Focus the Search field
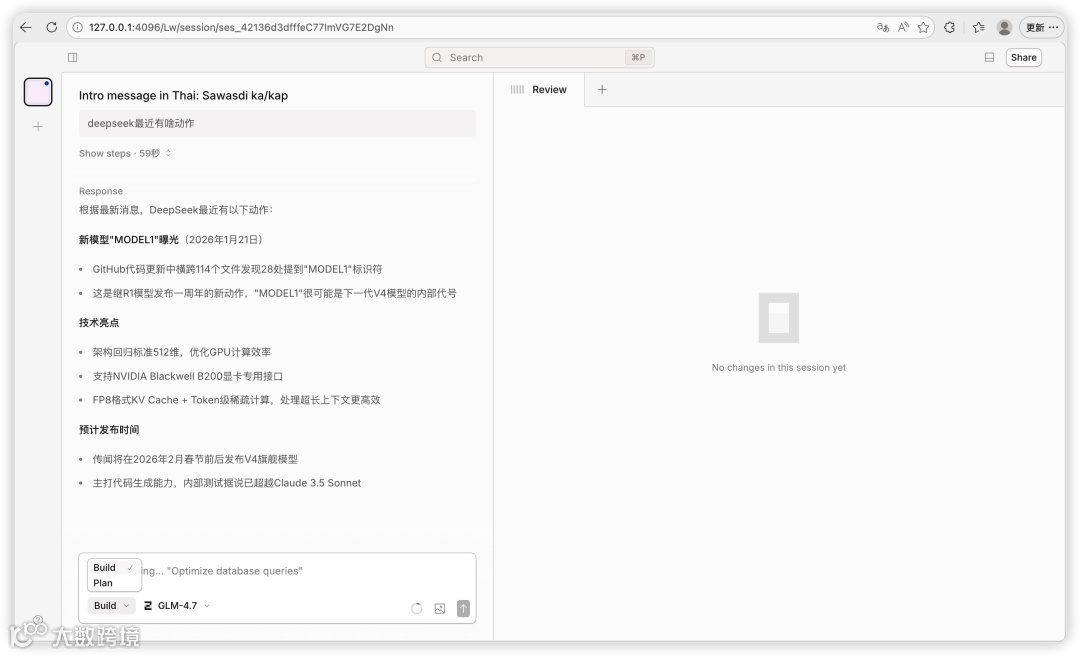The height and width of the screenshot is (656, 1080). [539, 58]
